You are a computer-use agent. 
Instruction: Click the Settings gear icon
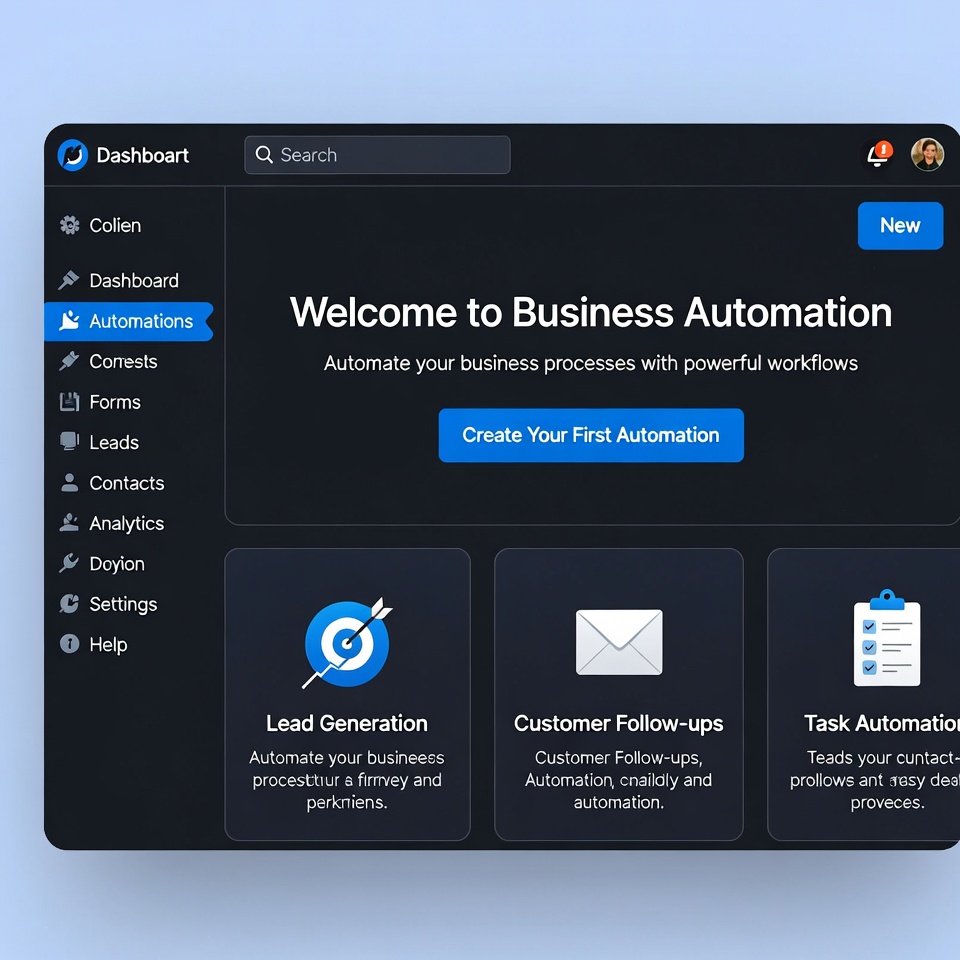(69, 604)
